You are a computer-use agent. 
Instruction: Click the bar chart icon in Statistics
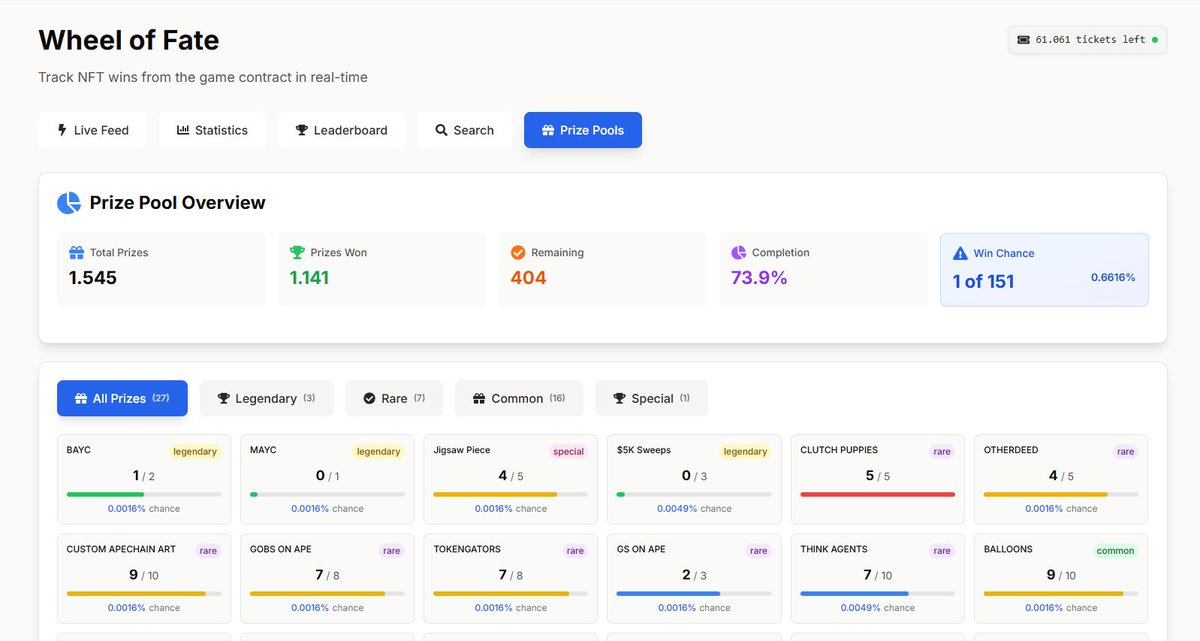pos(183,130)
